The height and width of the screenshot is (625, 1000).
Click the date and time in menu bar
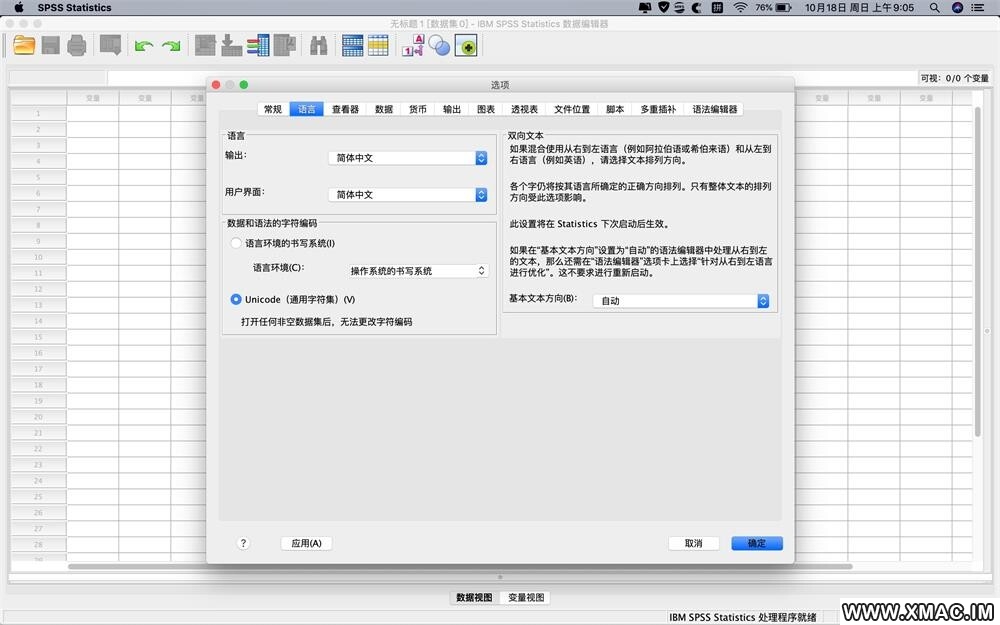859,8
